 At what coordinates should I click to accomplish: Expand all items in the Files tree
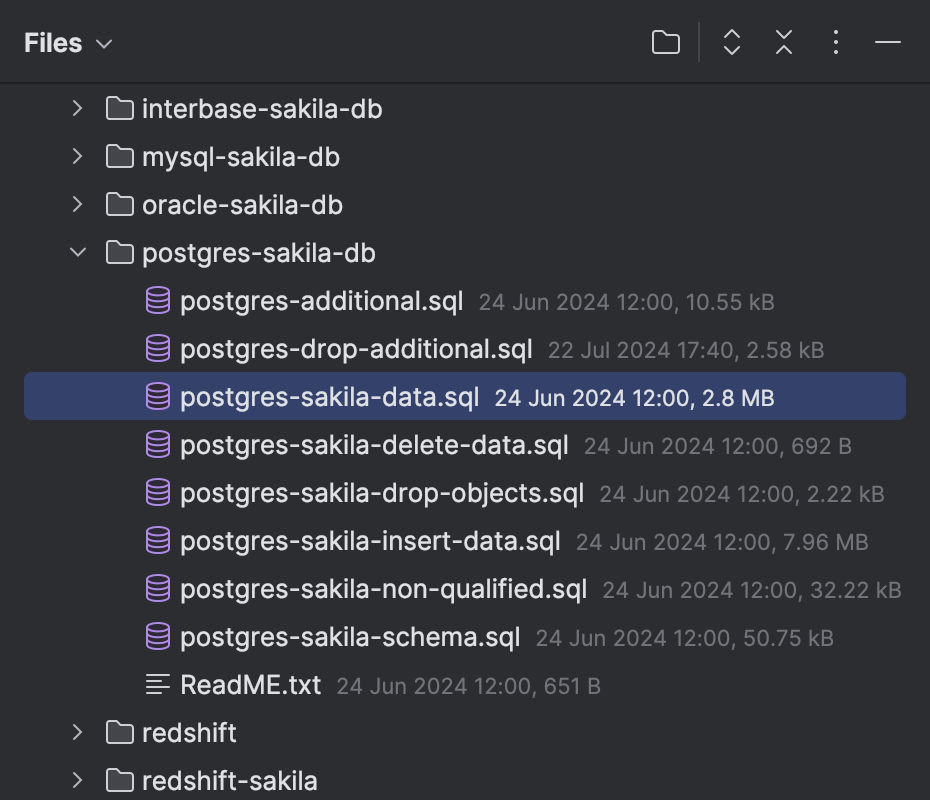(x=731, y=42)
